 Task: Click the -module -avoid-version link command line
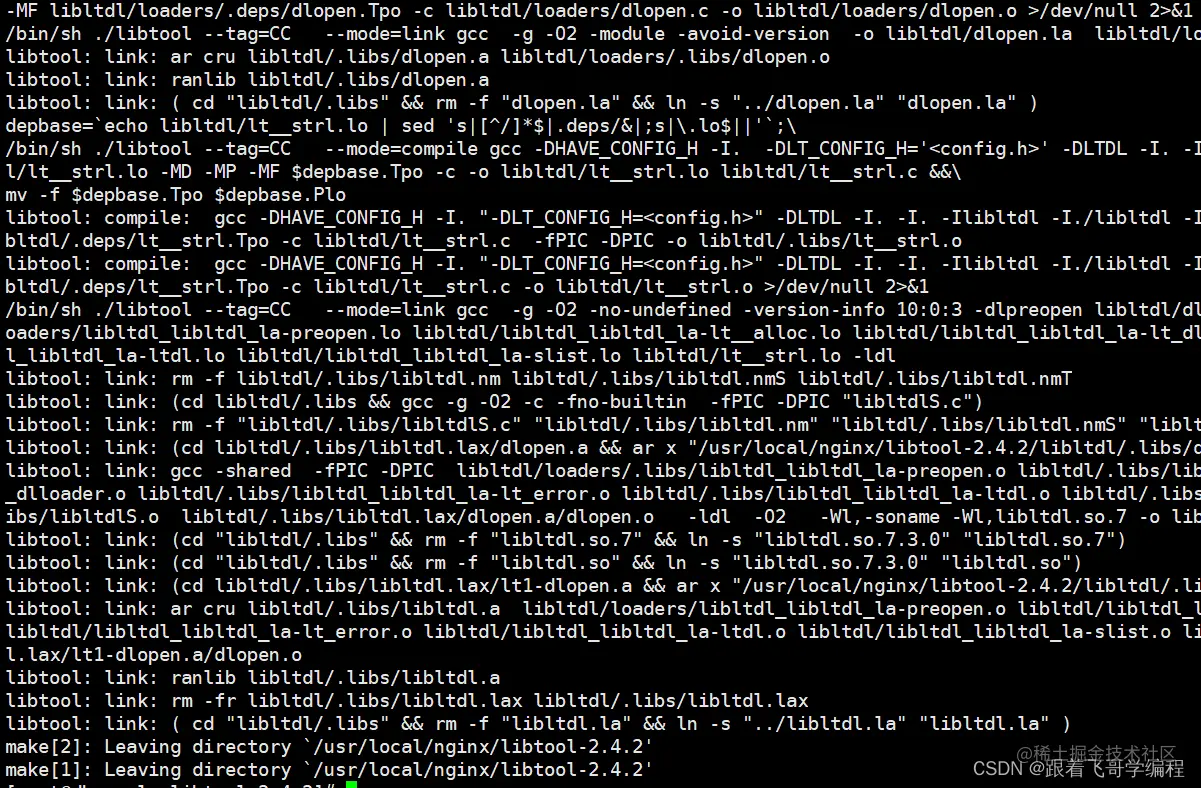point(602,34)
